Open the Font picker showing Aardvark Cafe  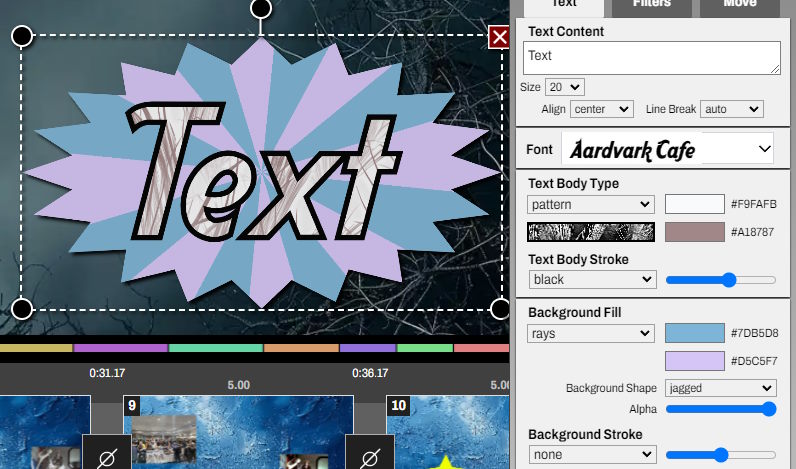[668, 150]
